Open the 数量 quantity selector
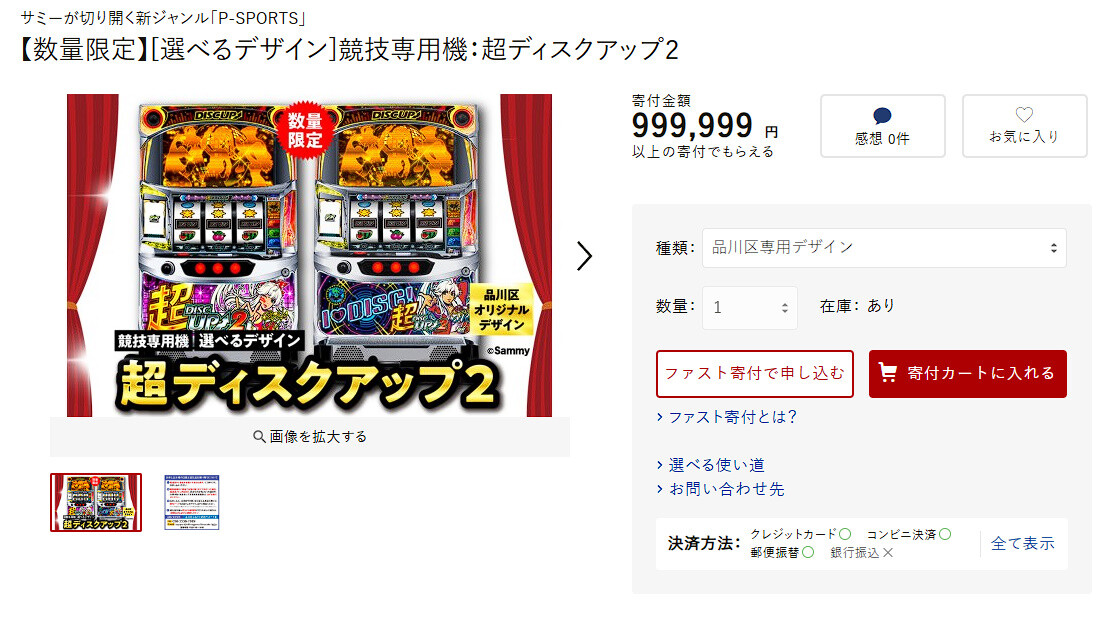Image resolution: width=1105 pixels, height=618 pixels. coord(750,307)
